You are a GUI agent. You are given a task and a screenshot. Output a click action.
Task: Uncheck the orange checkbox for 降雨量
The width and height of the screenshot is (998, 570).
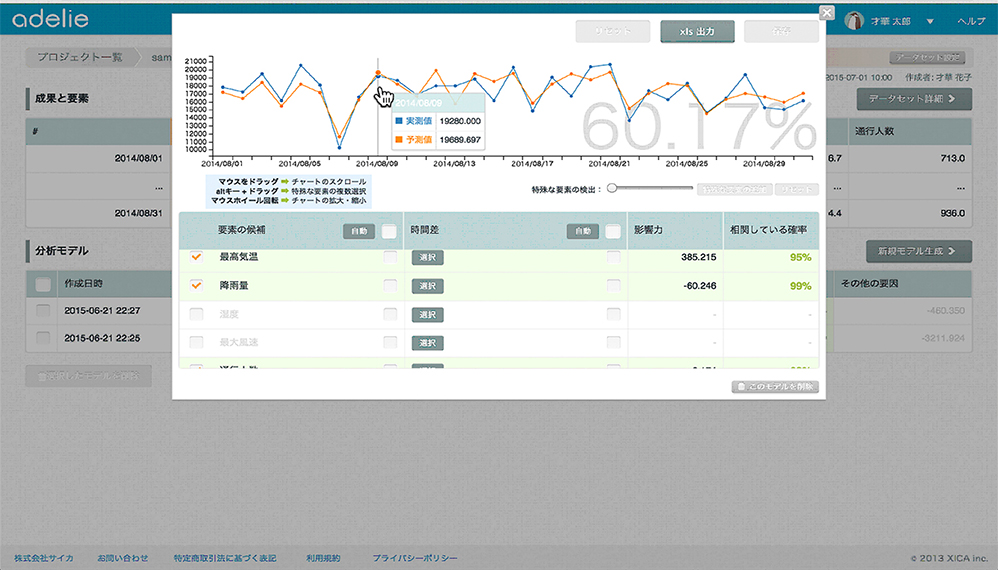196,286
